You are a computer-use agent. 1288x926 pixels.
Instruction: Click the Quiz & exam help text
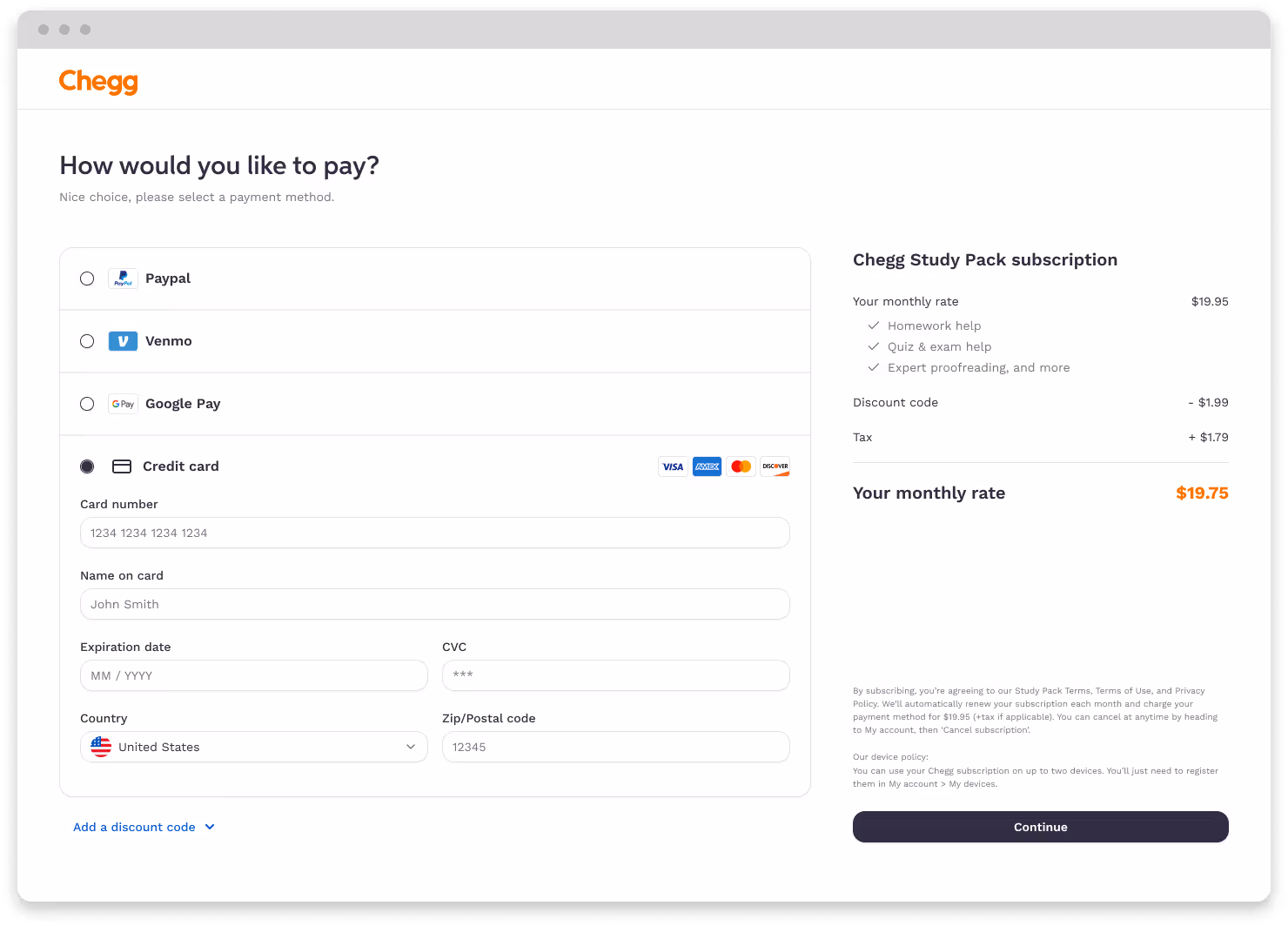pos(940,346)
